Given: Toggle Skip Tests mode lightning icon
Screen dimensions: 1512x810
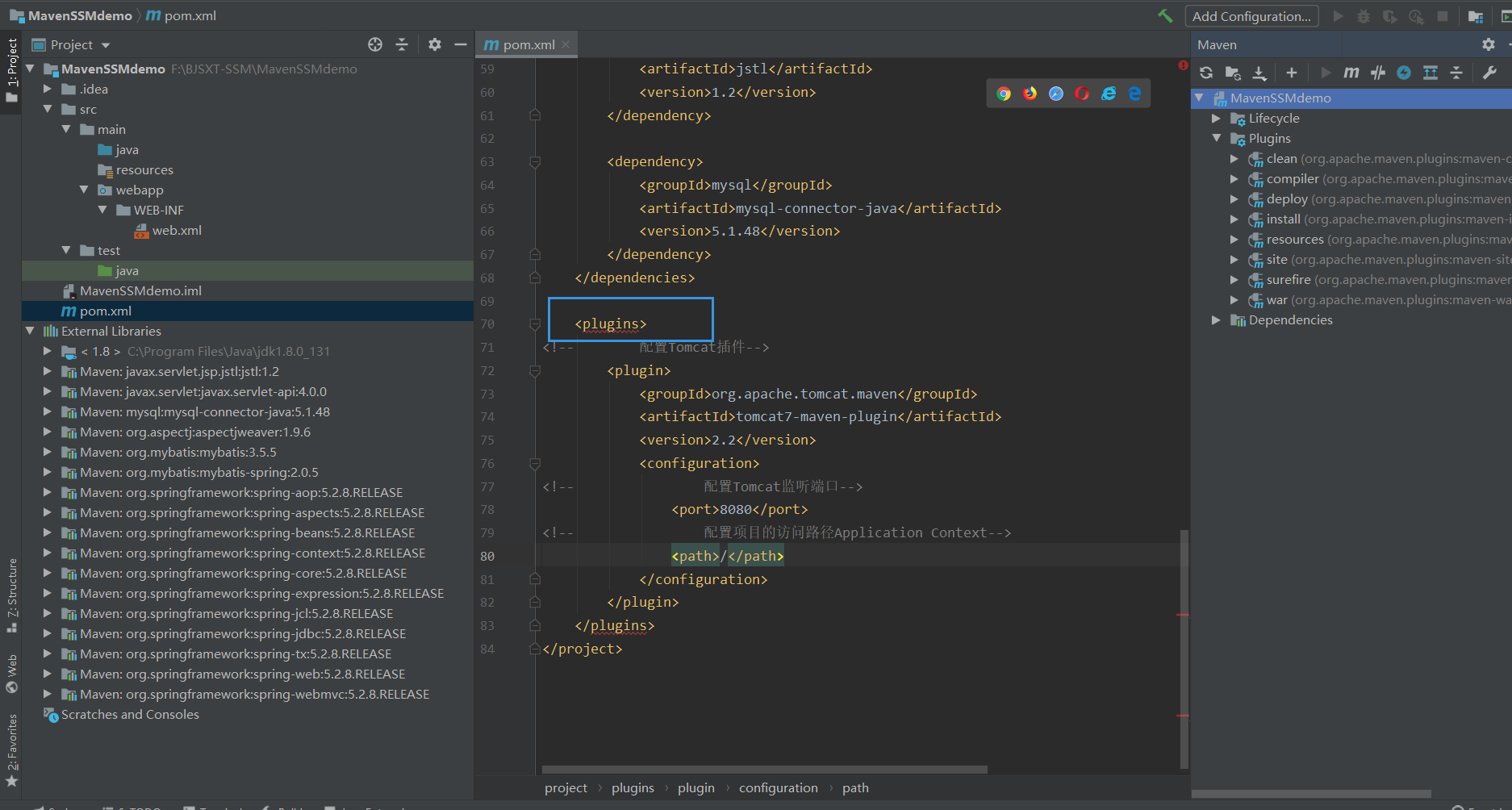Looking at the screenshot, I should click(x=1404, y=73).
